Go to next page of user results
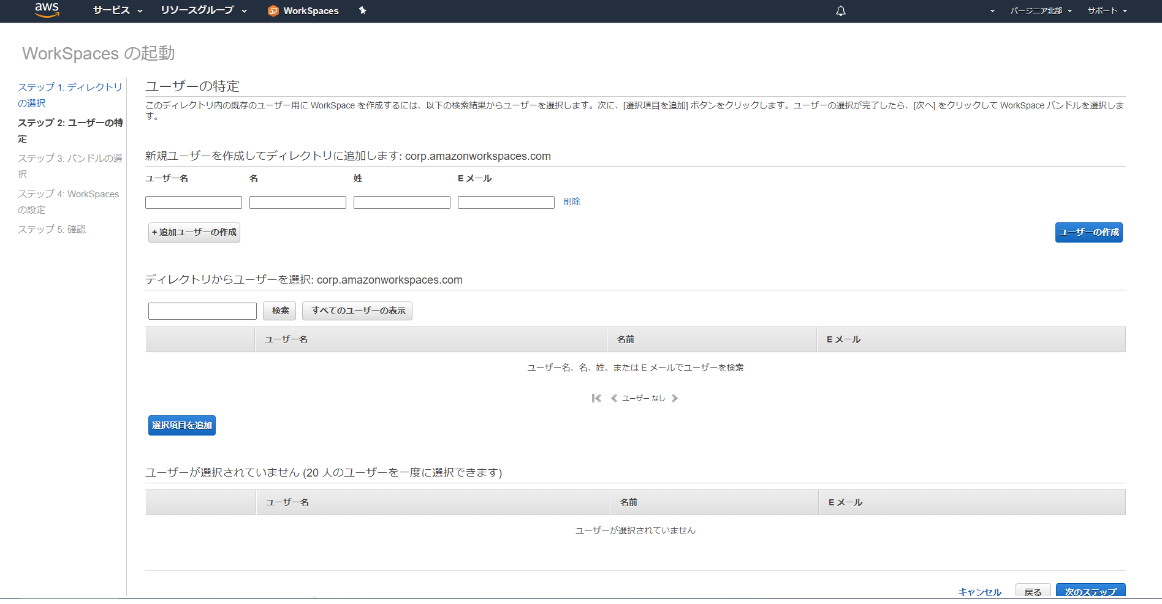The image size is (1162, 604). click(674, 398)
